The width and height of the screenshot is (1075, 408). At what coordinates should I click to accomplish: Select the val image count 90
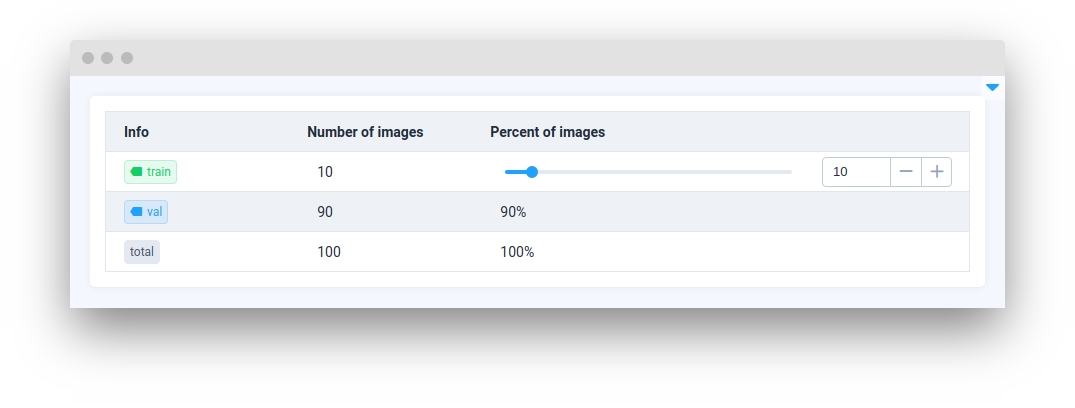325,212
